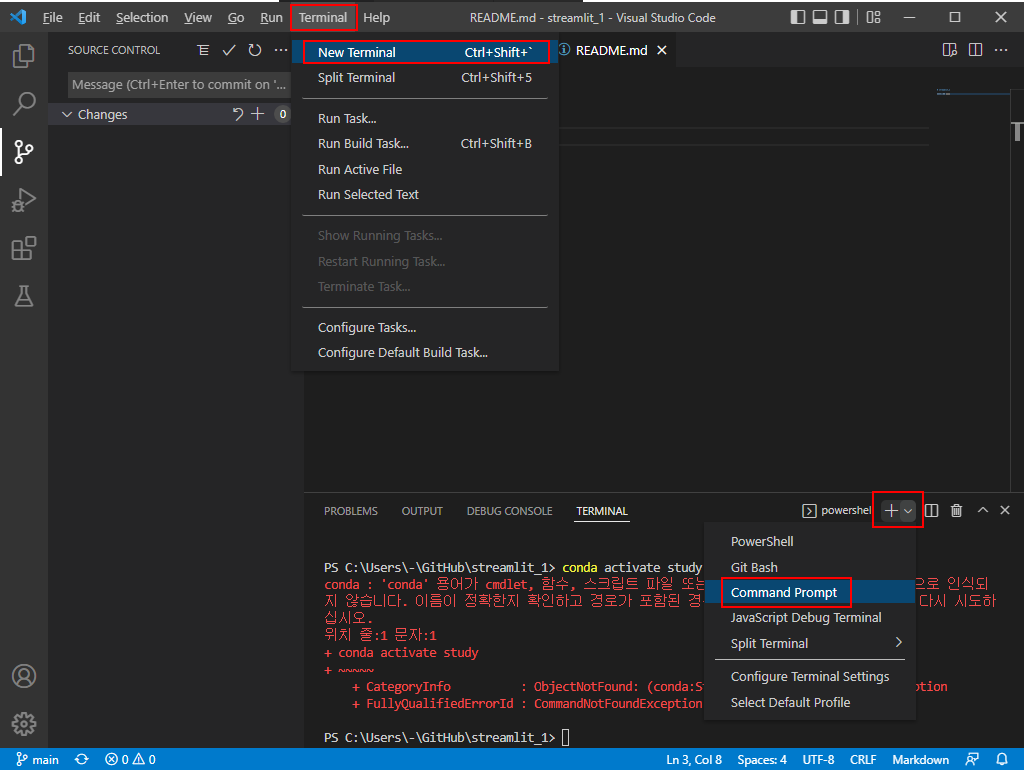Screen dimensions: 1024x770
Task: Open the Extensions view
Action: point(24,248)
